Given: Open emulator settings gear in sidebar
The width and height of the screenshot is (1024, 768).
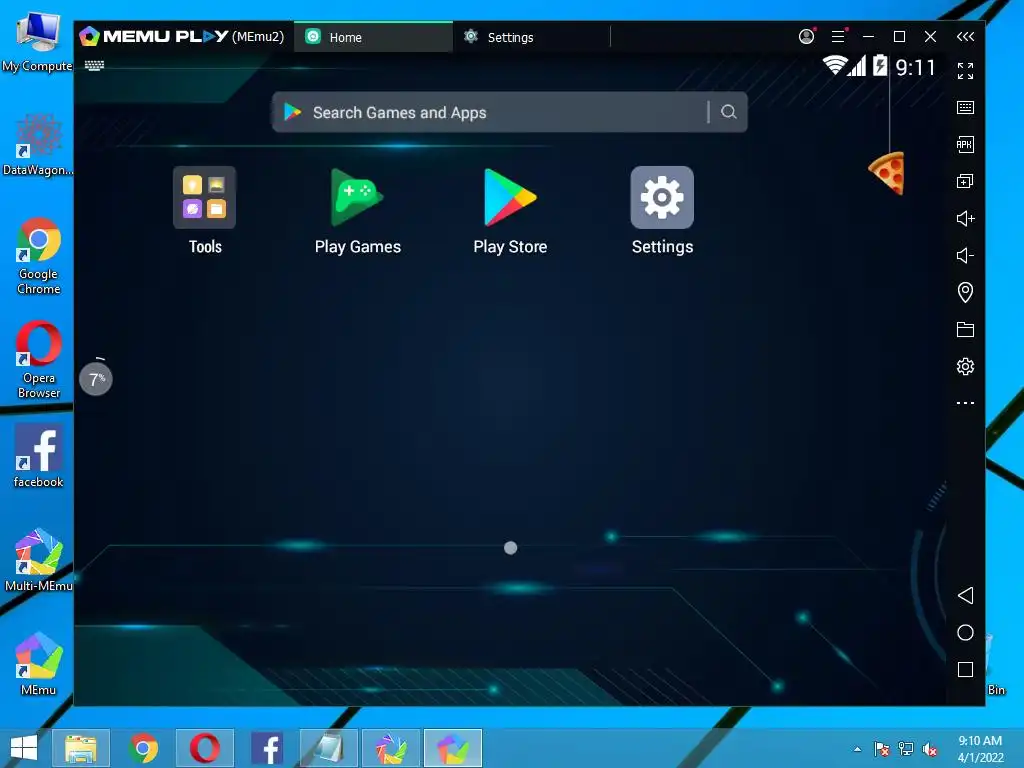Looking at the screenshot, I should point(965,366).
